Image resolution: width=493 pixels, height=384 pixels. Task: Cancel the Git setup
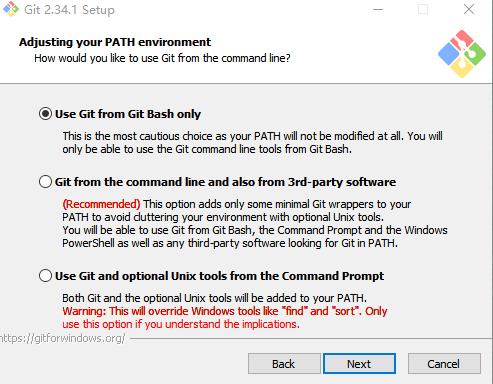point(444,364)
